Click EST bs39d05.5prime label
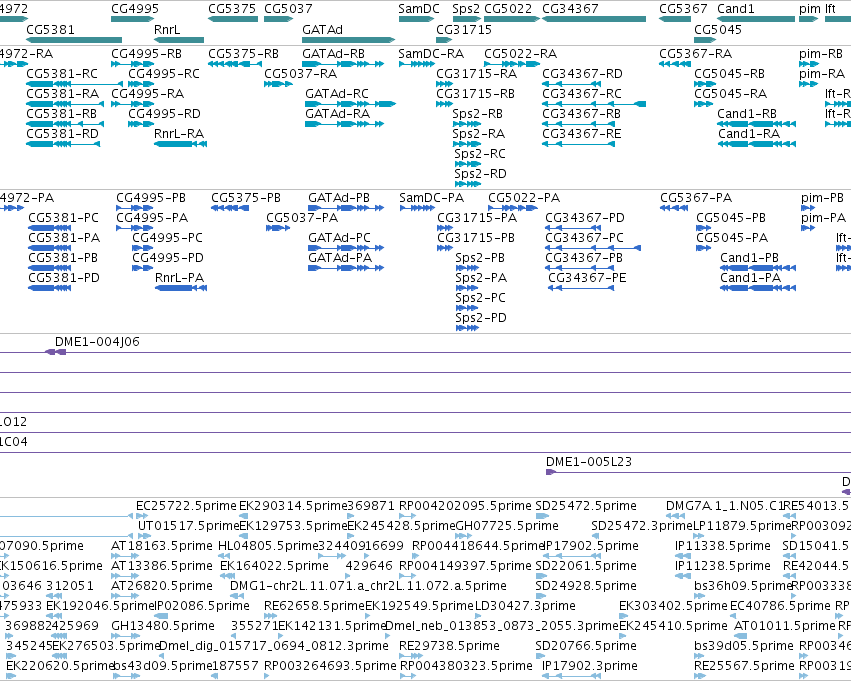The width and height of the screenshot is (851, 681). [744, 646]
